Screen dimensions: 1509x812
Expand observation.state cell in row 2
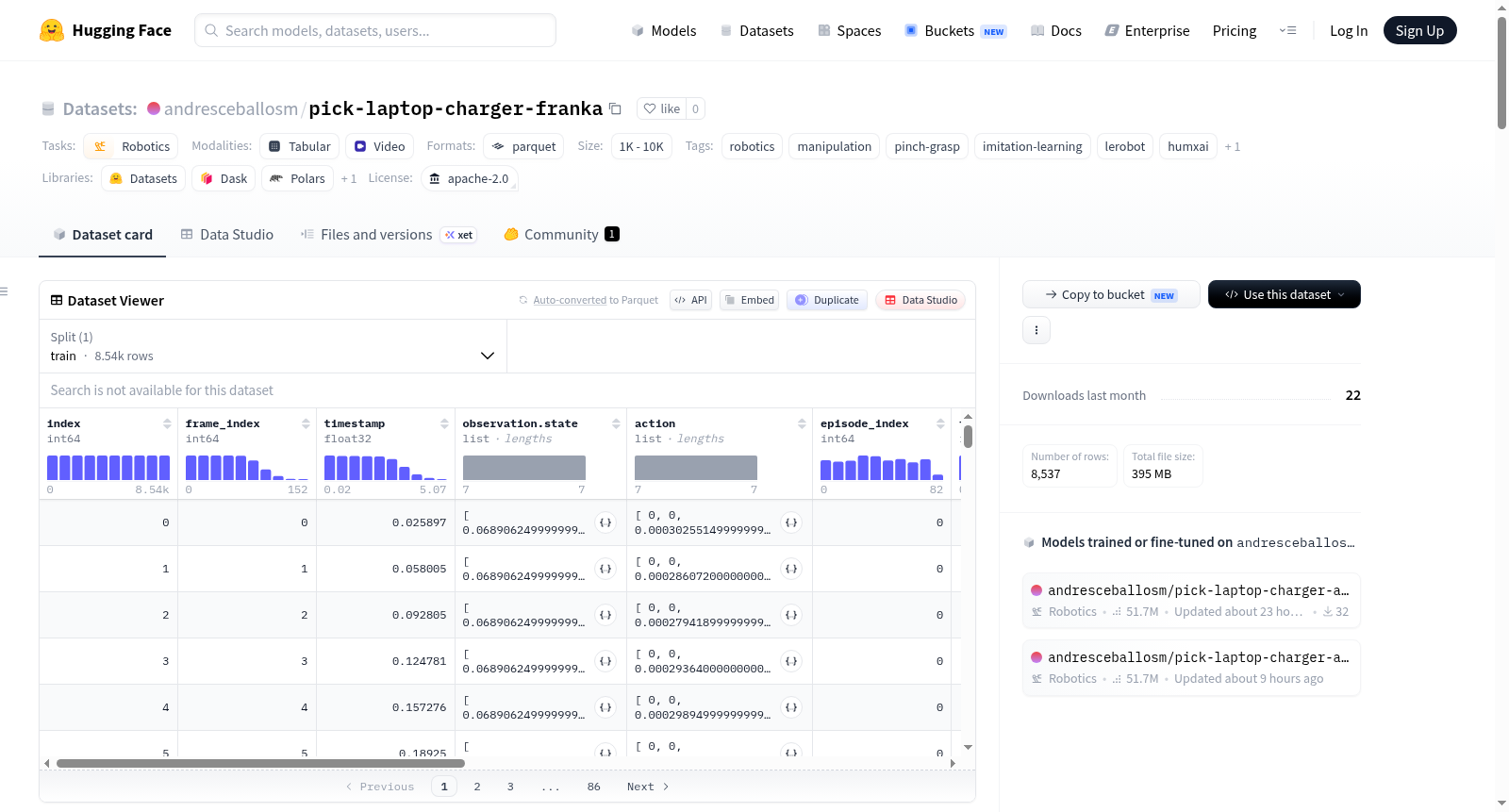(x=605, y=615)
